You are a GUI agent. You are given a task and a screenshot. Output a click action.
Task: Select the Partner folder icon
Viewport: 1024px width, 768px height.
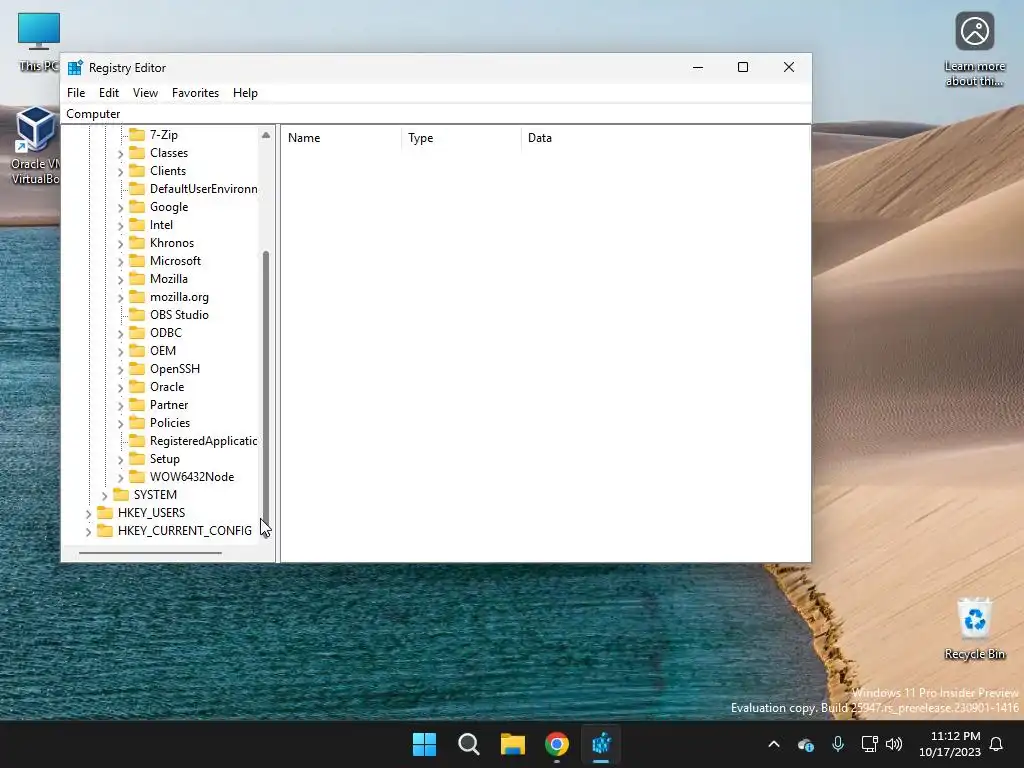[136, 405]
